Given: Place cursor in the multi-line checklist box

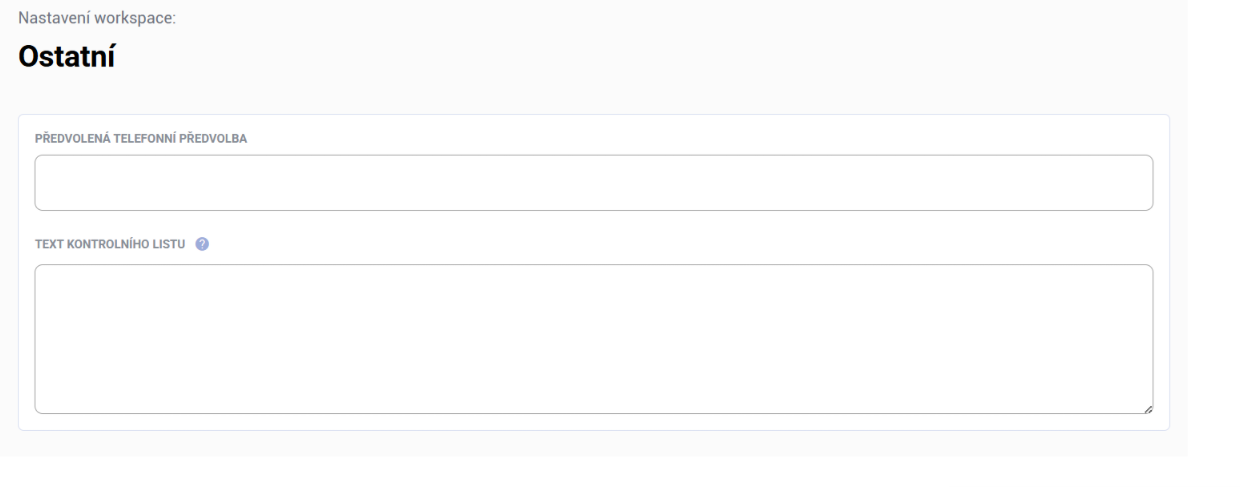Looking at the screenshot, I should 593,338.
